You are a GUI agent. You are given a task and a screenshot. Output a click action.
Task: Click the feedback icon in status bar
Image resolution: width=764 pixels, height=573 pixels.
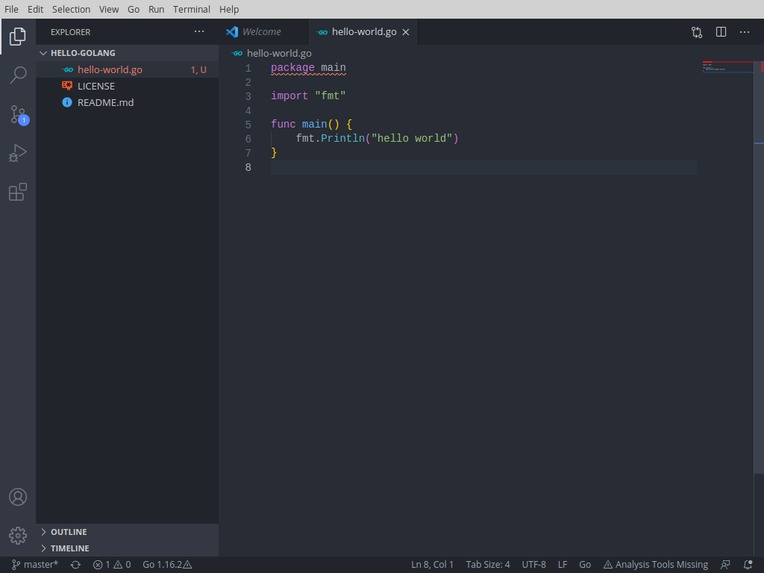pos(725,565)
